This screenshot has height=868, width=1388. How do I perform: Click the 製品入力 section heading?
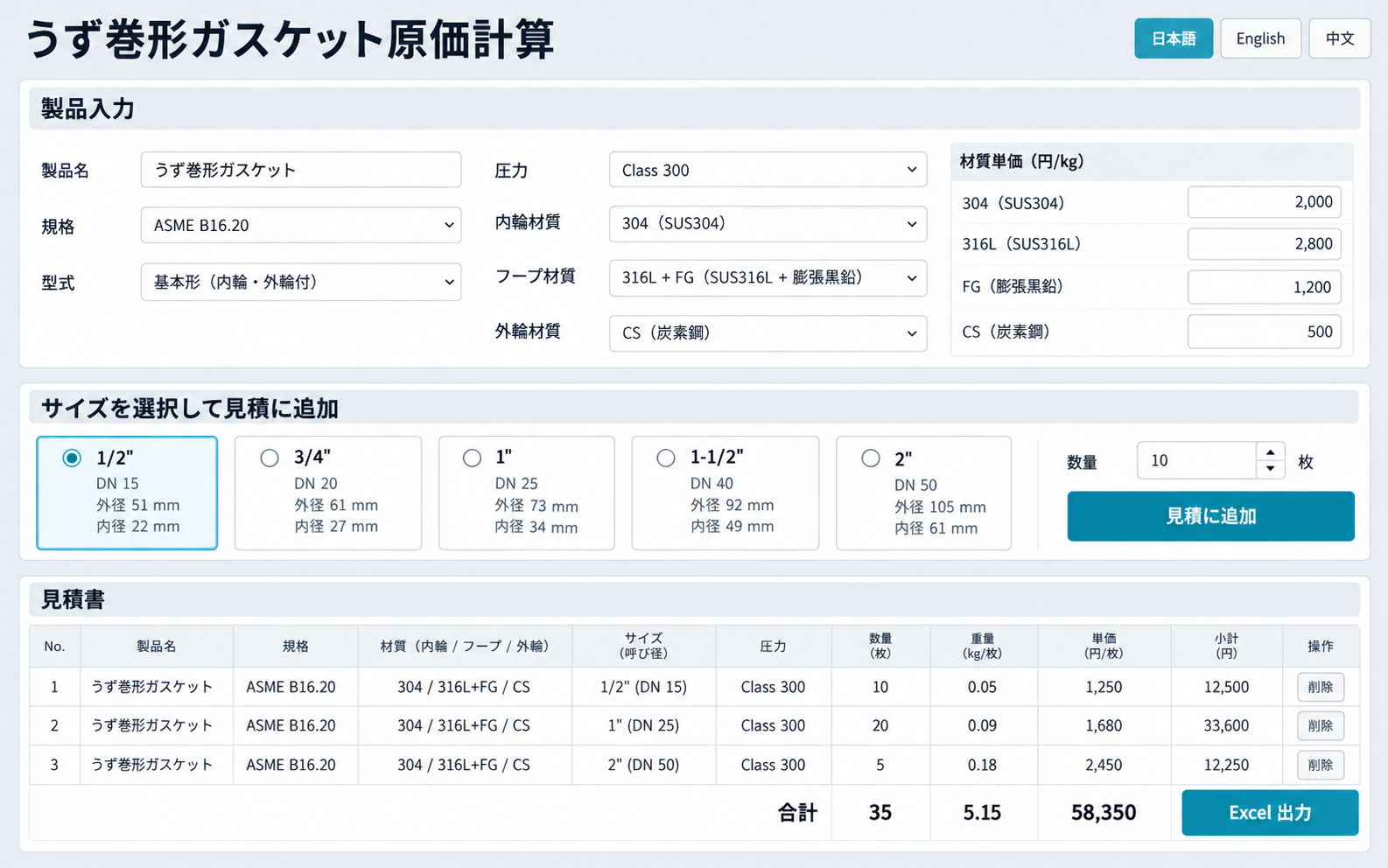pyautogui.click(x=88, y=109)
